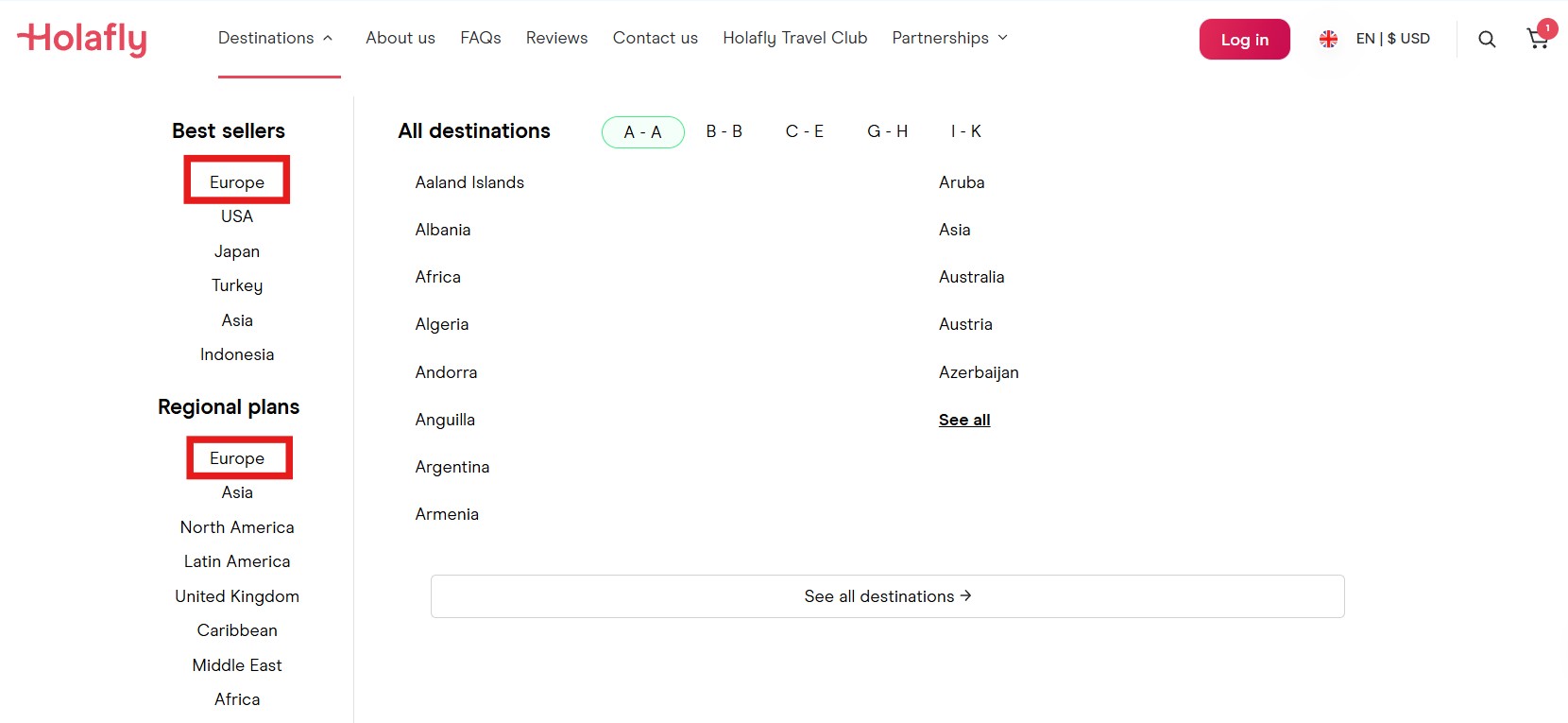Select the G - H destinations tab
Screen dimensions: 1568x723
888,131
